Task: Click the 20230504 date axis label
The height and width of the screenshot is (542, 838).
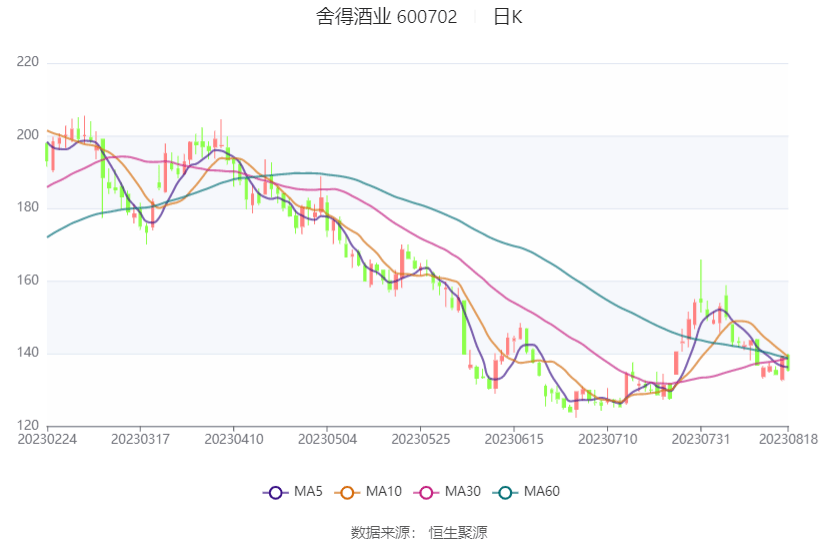Action: point(327,439)
